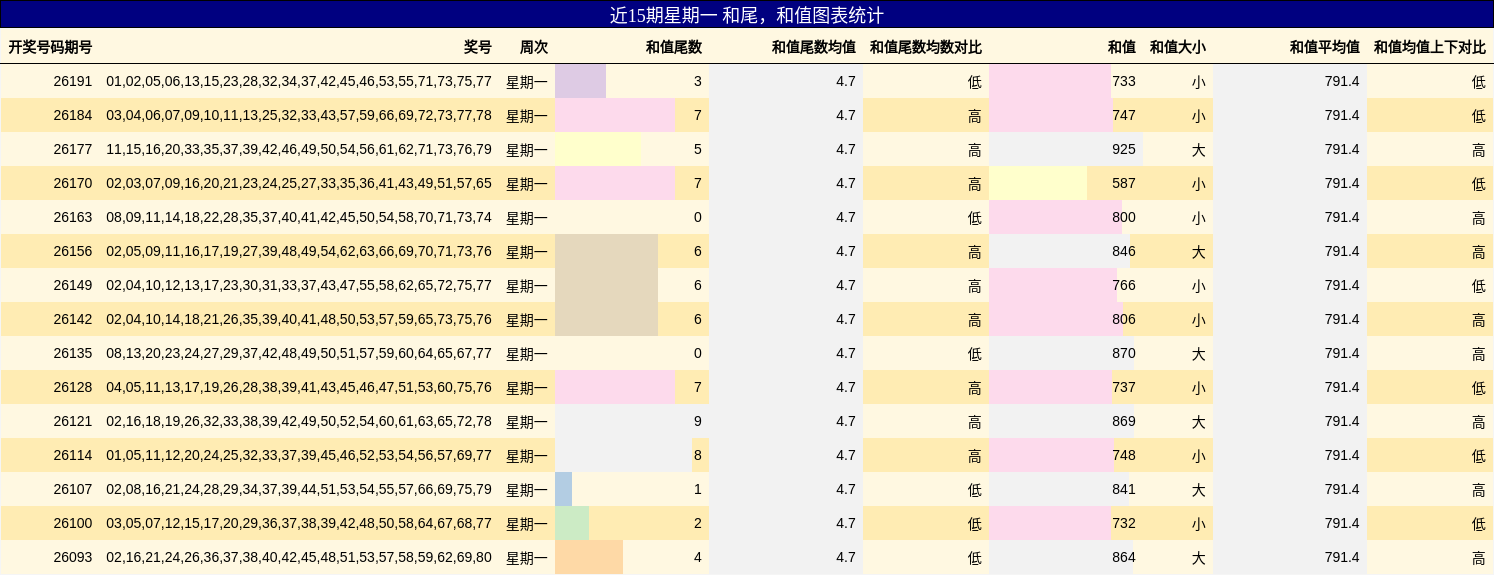Image resolution: width=1494 pixels, height=575 pixels.
Task: Click tail digit 3 in row 26191
Action: 698,81
